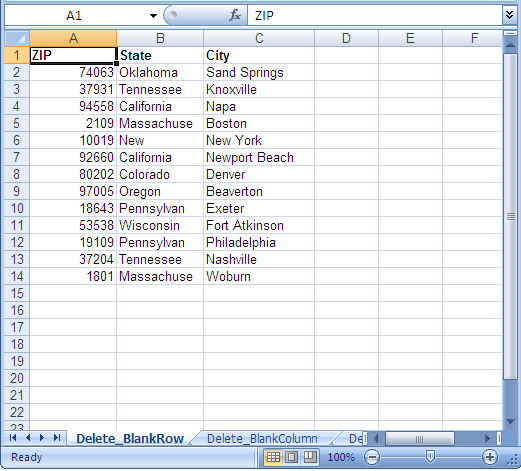Open the Delete_BlankColumn sheet tab

[x=262, y=439]
